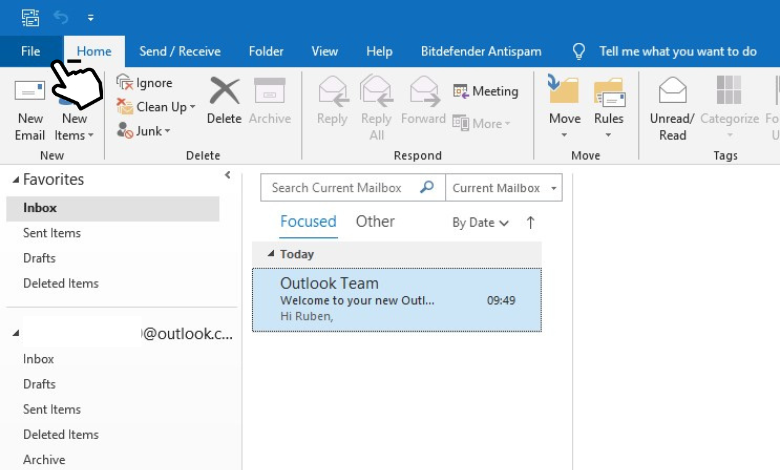The width and height of the screenshot is (780, 470).
Task: Show the Focused inbox tab
Action: tap(308, 221)
